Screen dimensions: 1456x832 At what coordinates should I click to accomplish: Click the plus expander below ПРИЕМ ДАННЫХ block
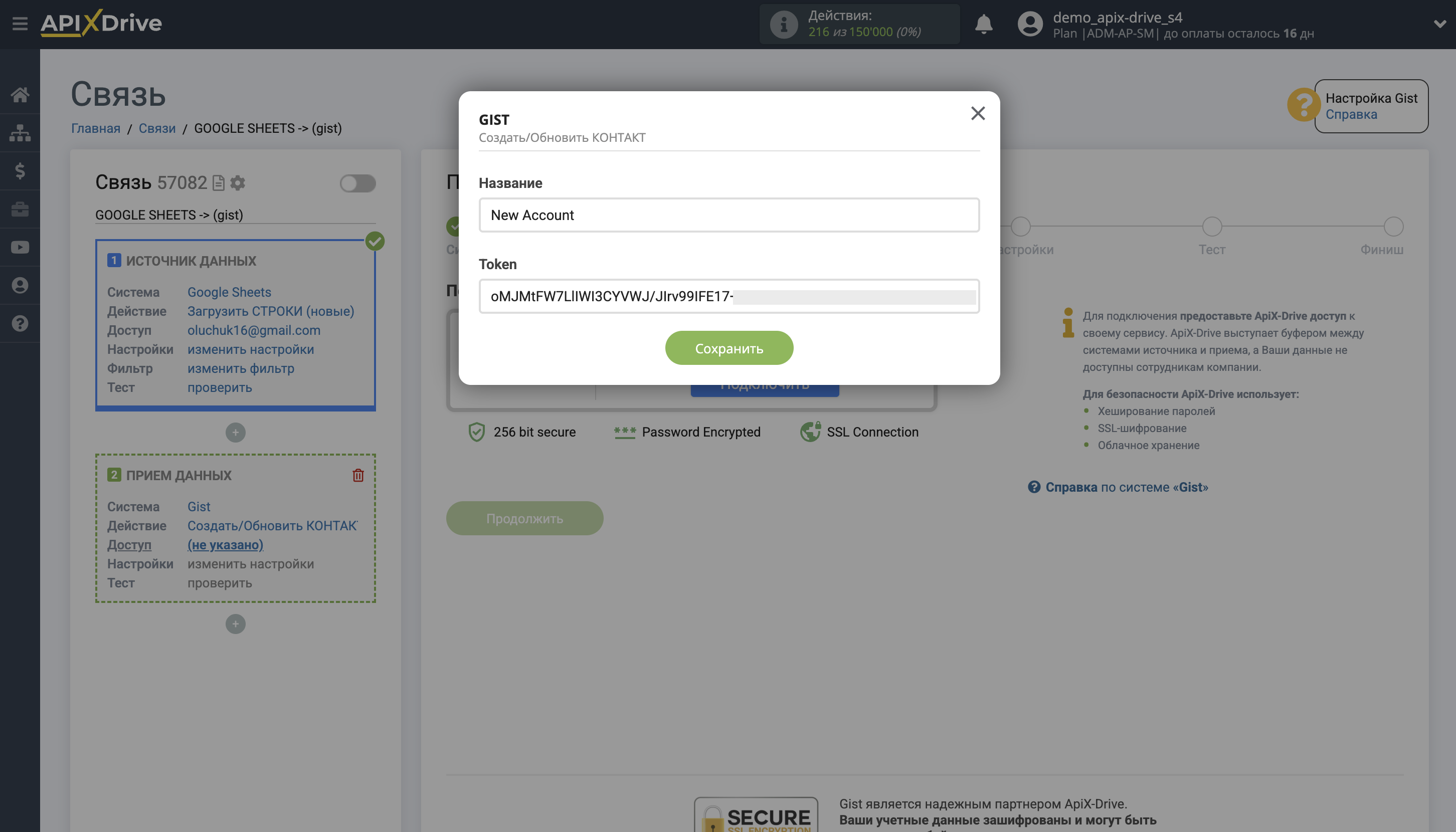[x=235, y=623]
